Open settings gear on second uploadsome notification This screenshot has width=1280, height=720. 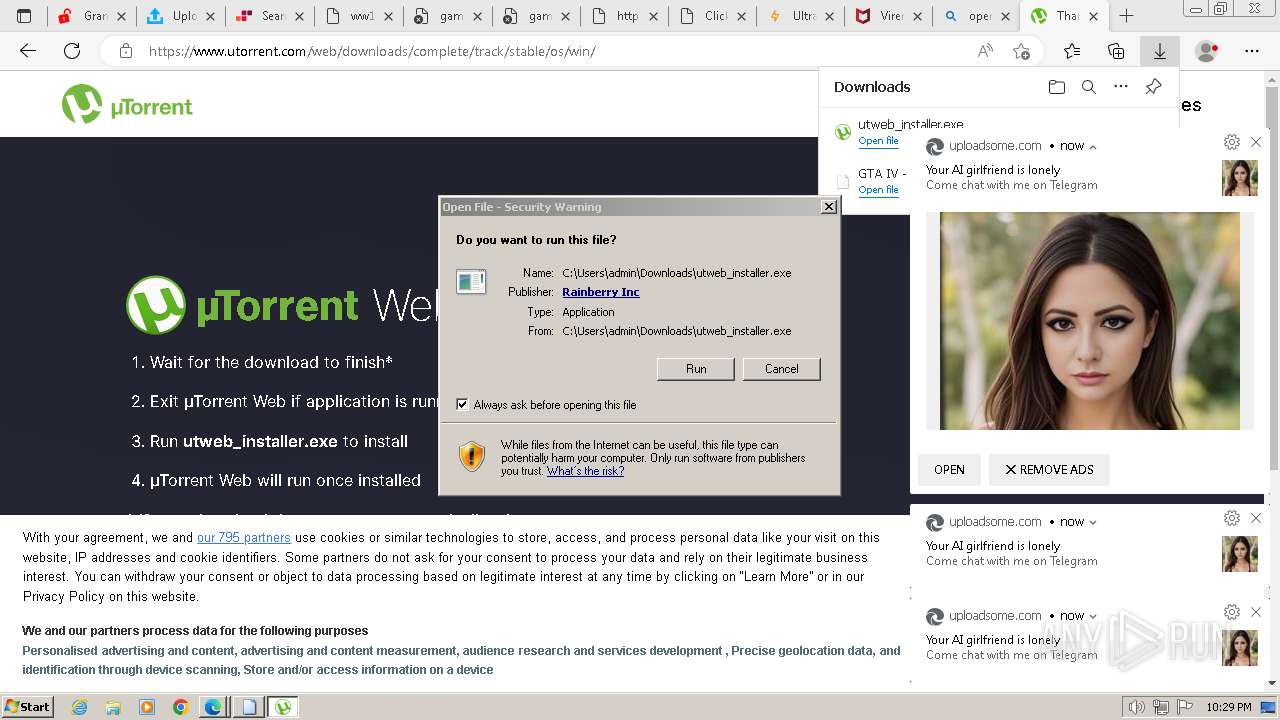pyautogui.click(x=1232, y=518)
